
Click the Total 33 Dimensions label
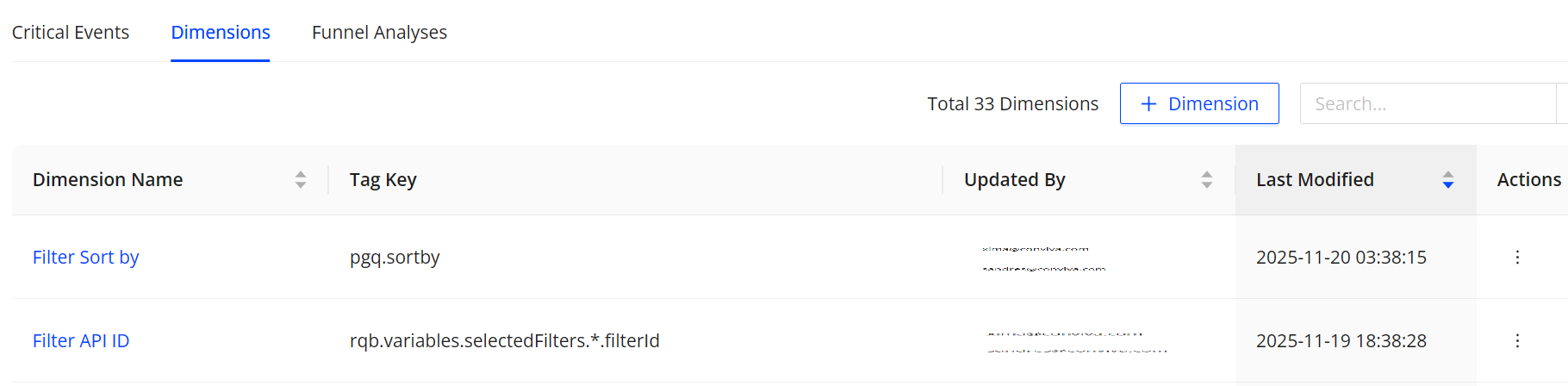pos(1012,103)
